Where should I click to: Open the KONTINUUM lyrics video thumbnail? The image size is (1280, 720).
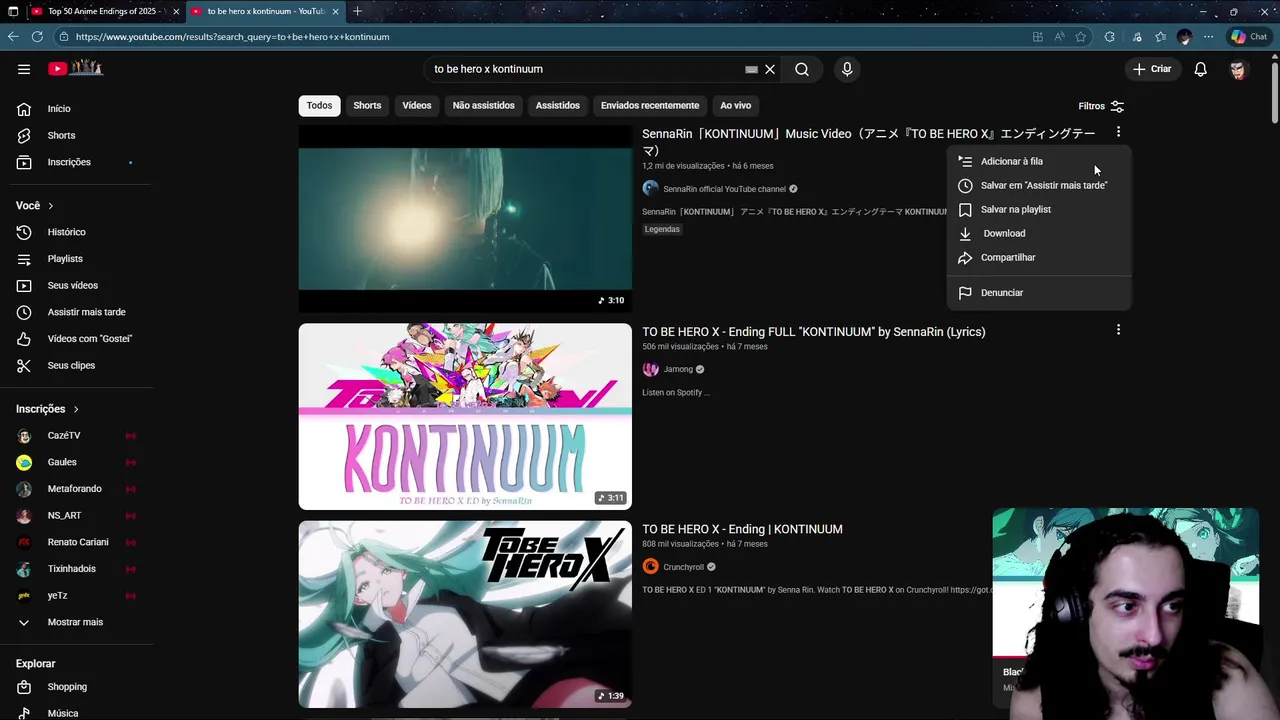(x=465, y=416)
